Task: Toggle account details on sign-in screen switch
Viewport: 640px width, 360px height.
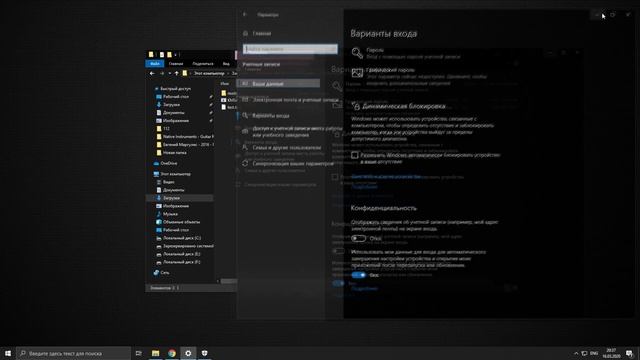Action: pyautogui.click(x=358, y=238)
